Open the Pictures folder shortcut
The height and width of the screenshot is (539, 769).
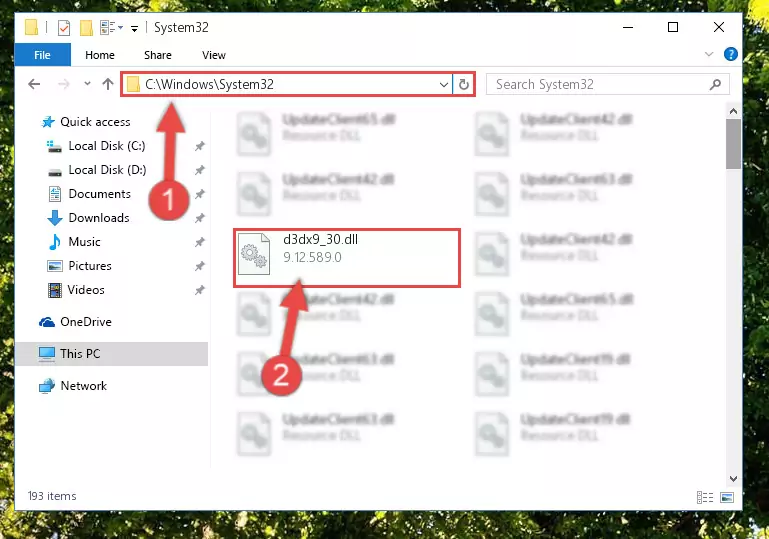coord(90,266)
